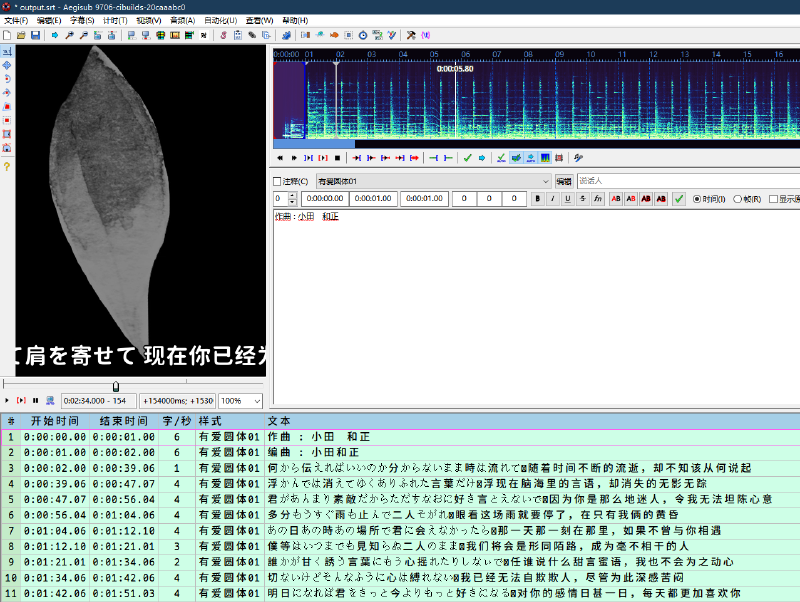Click the video seek bar slider

pos(116,385)
